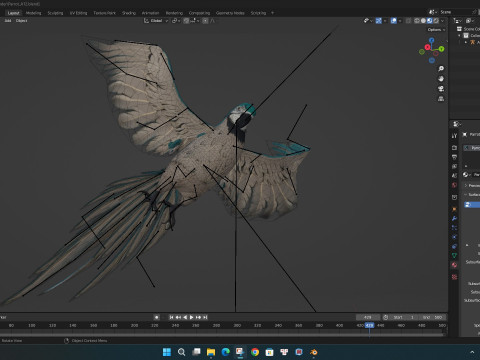Open the Physics properties tab
This screenshot has height=360, width=480.
pos(454,237)
